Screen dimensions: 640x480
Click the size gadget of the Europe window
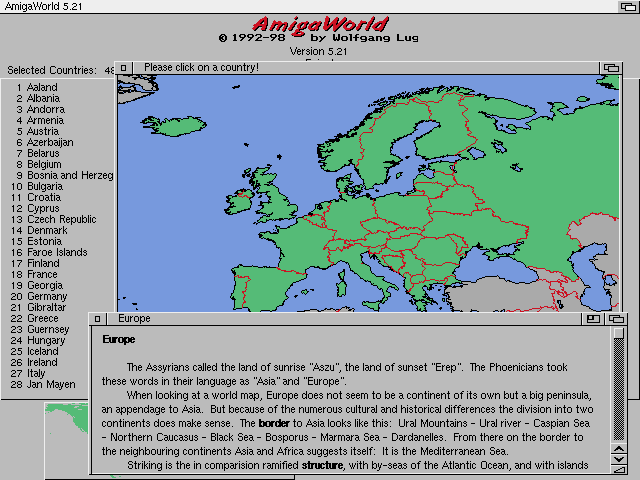619,469
